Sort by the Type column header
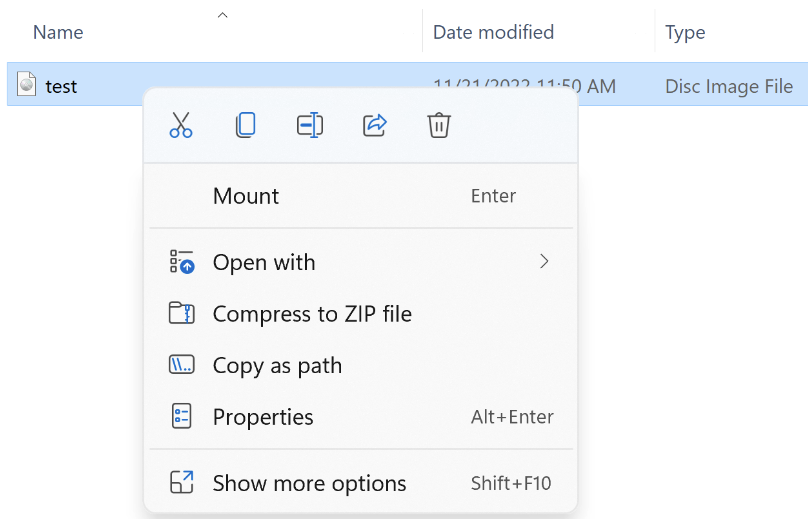 click(x=685, y=32)
